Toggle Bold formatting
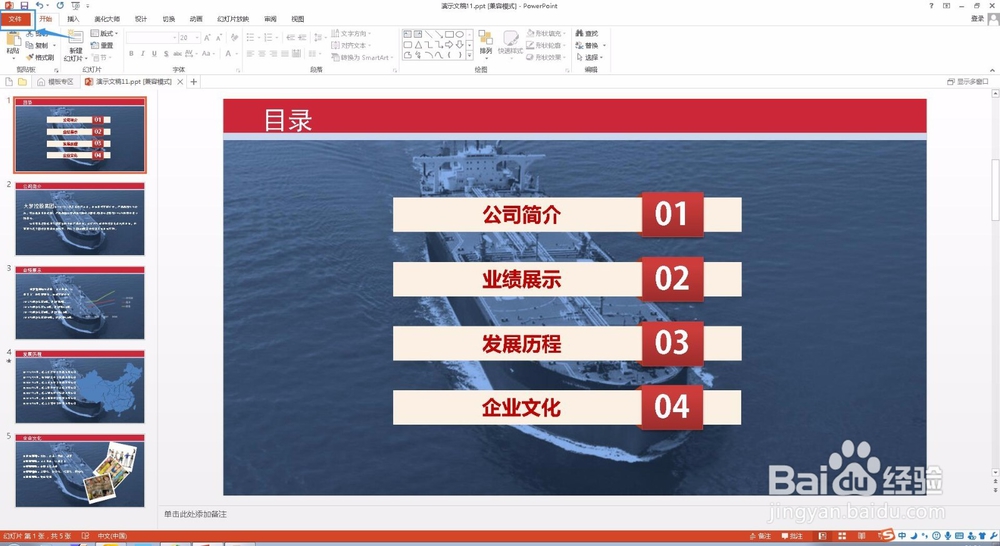Viewport: 1000px width, 546px height. point(131,54)
